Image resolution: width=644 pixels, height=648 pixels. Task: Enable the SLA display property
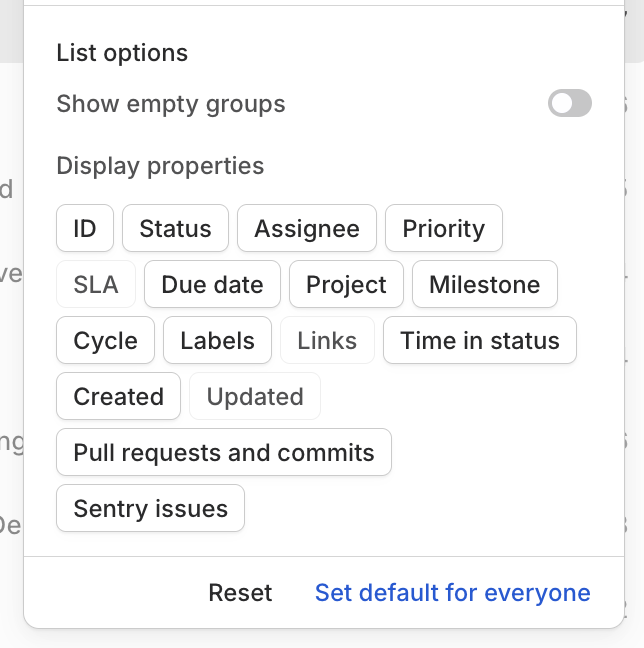point(96,284)
